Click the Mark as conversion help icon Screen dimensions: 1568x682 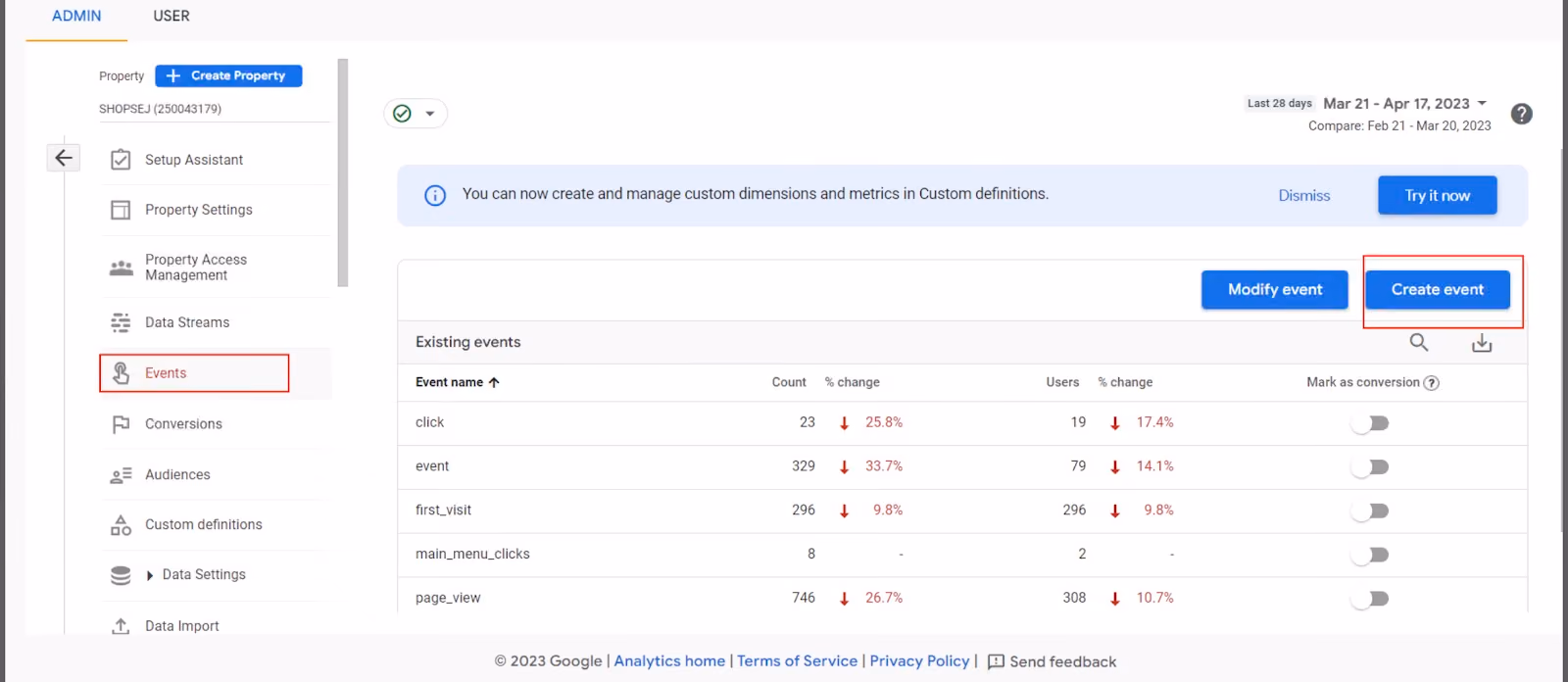[x=1432, y=383]
